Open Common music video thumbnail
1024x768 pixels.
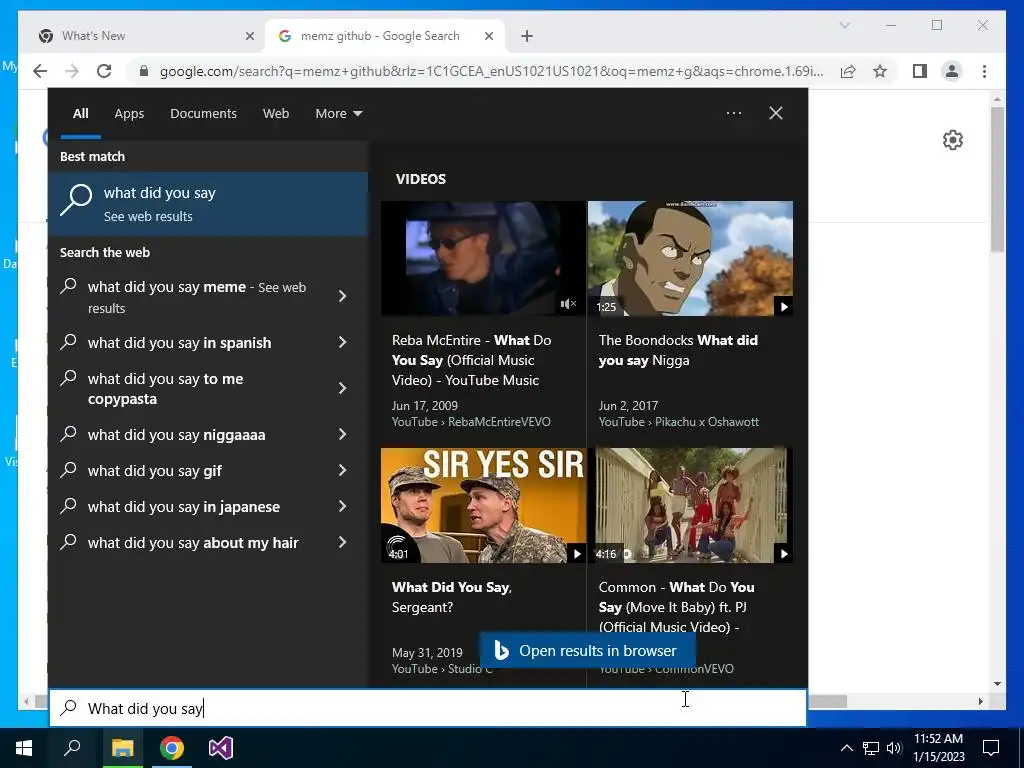(x=690, y=505)
